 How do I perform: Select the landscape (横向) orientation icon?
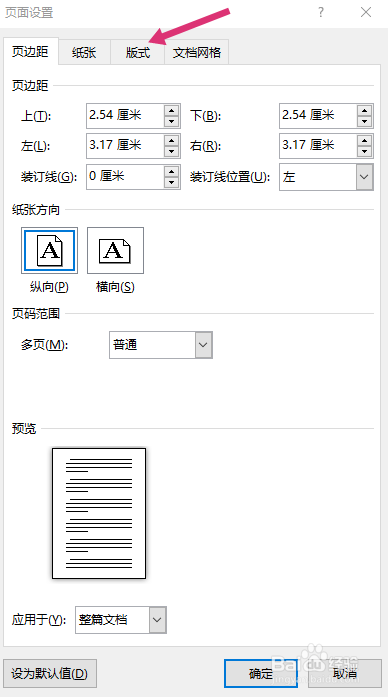click(x=116, y=250)
